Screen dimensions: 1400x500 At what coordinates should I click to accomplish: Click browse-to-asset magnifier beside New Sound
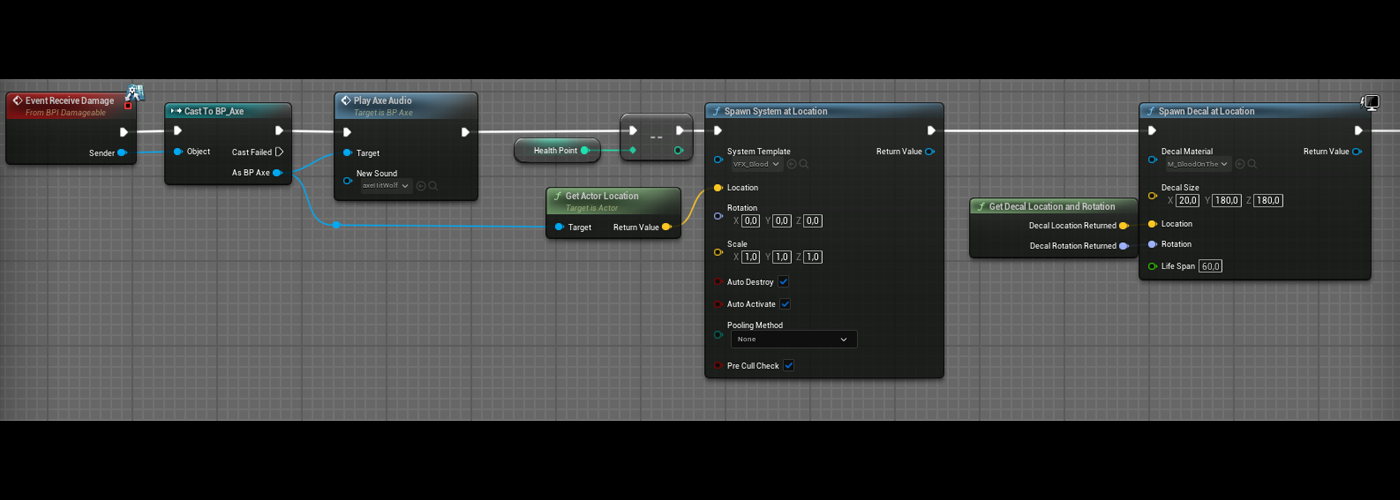pos(433,186)
